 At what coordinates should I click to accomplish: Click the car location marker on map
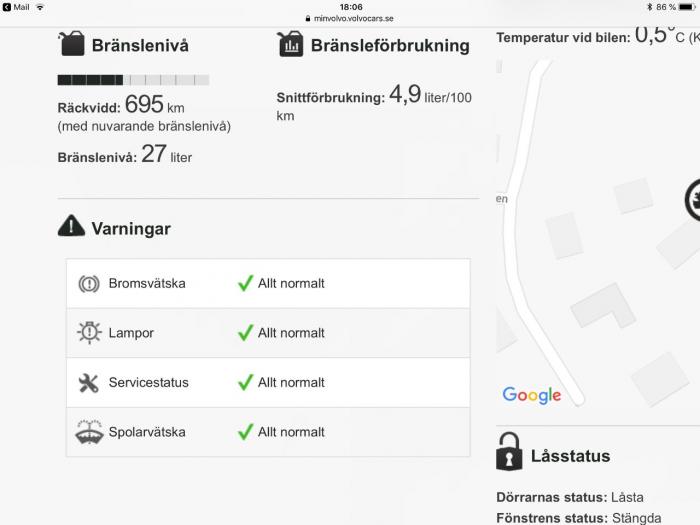(693, 199)
